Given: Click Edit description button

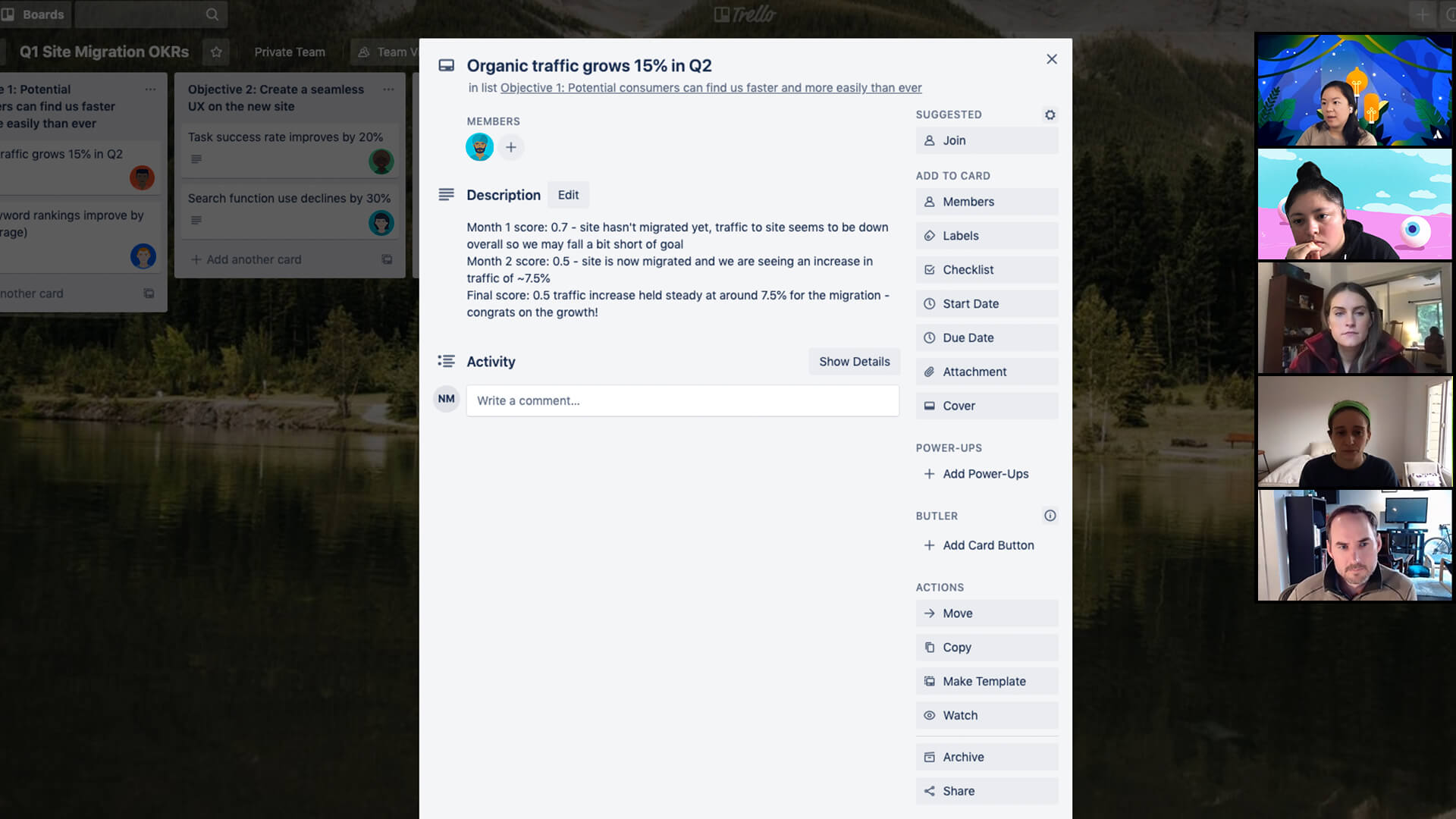Looking at the screenshot, I should [x=567, y=194].
